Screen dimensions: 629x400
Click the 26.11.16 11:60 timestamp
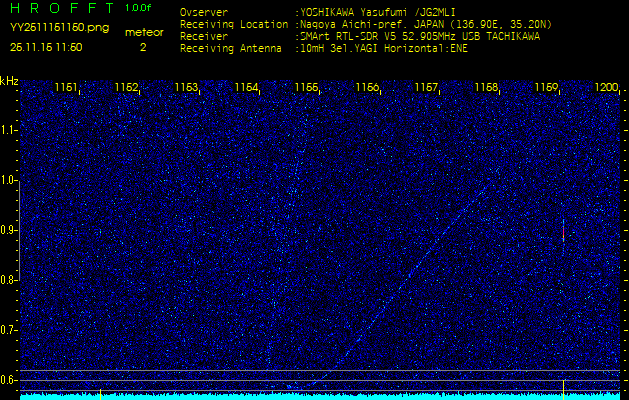click(46, 47)
